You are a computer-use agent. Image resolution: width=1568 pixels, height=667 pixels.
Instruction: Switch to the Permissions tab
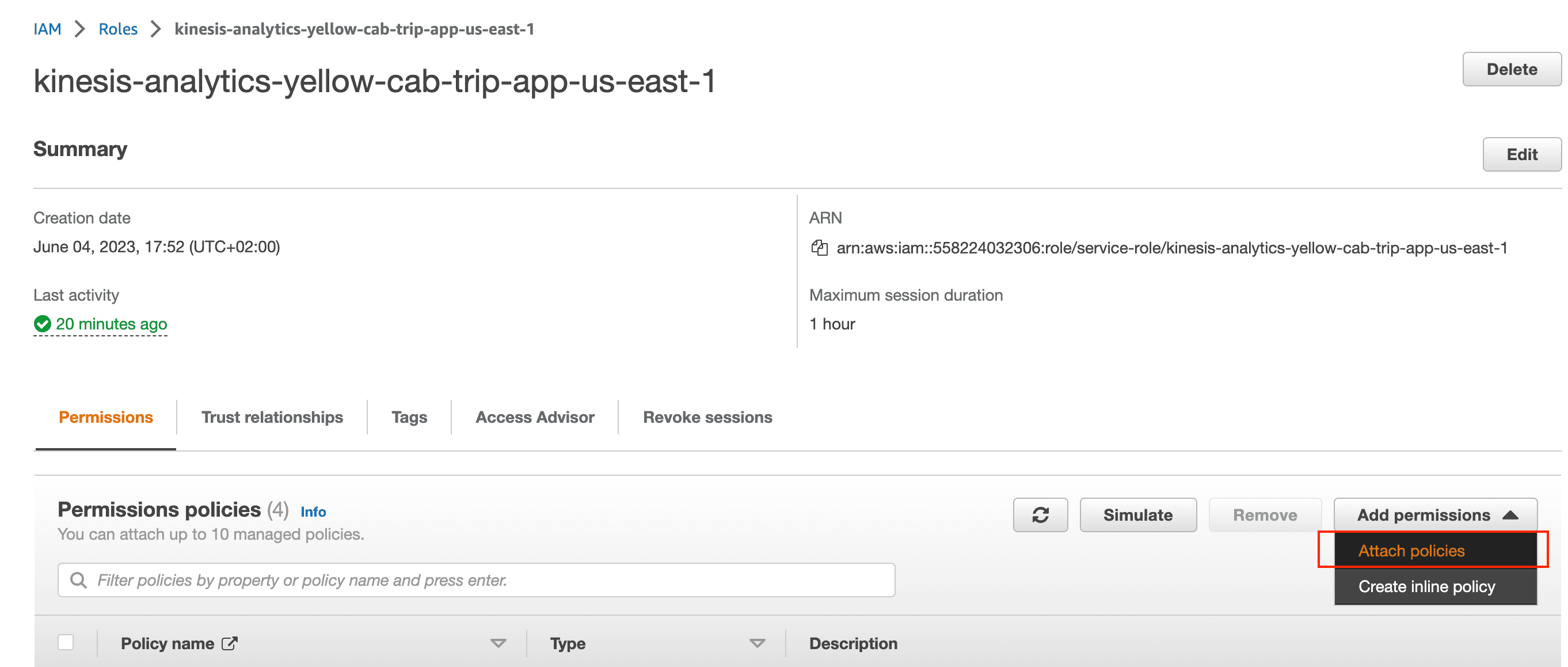click(x=106, y=417)
